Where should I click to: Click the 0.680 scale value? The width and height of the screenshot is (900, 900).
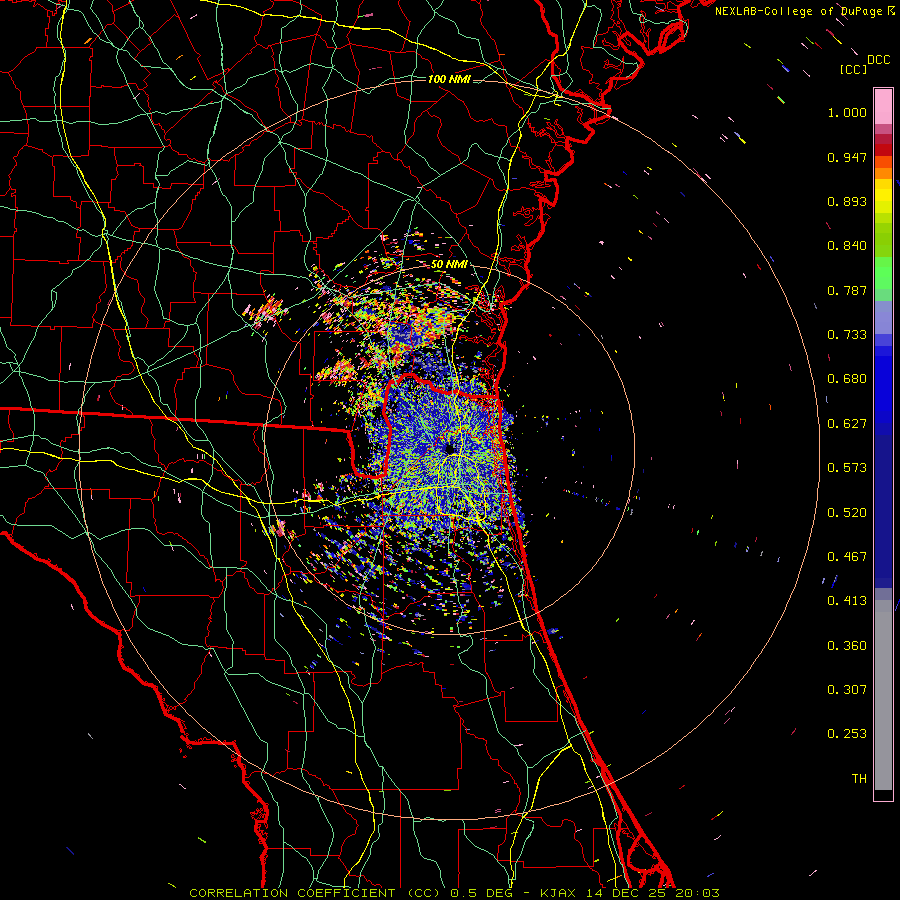(x=847, y=379)
